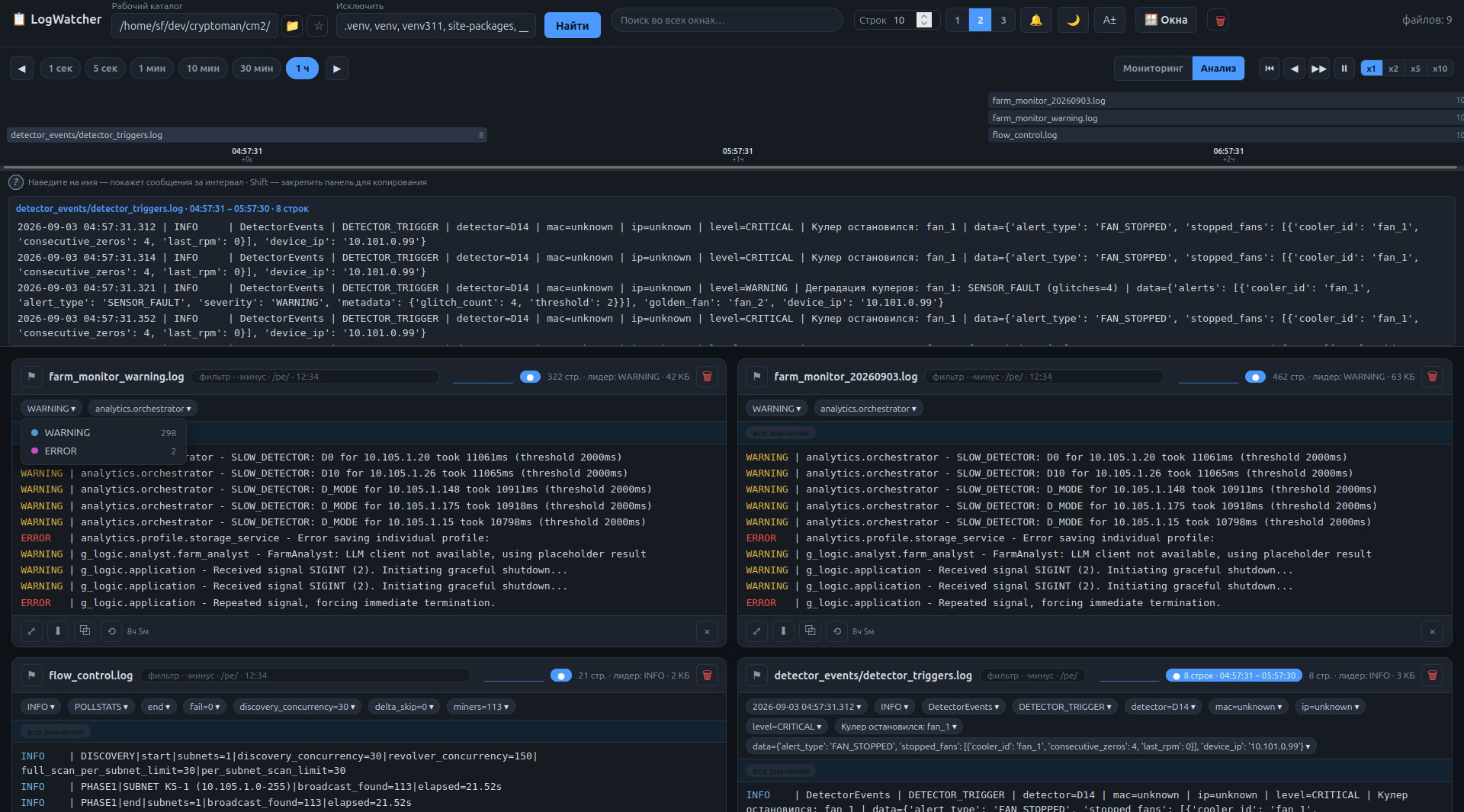Screen dimensions: 1464x812
Task: Refresh the farm_monitor_20260903.log panel
Action: point(836,631)
